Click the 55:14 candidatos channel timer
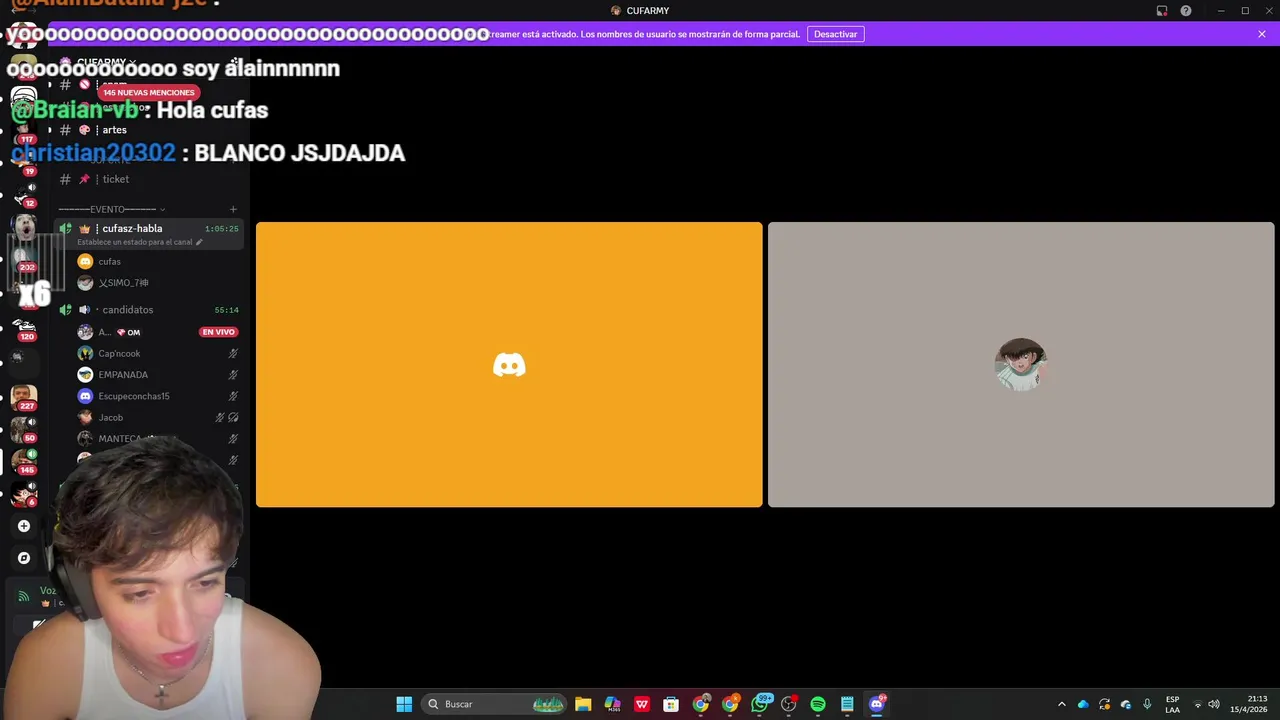Screen dimensions: 1280x720 tap(226, 310)
